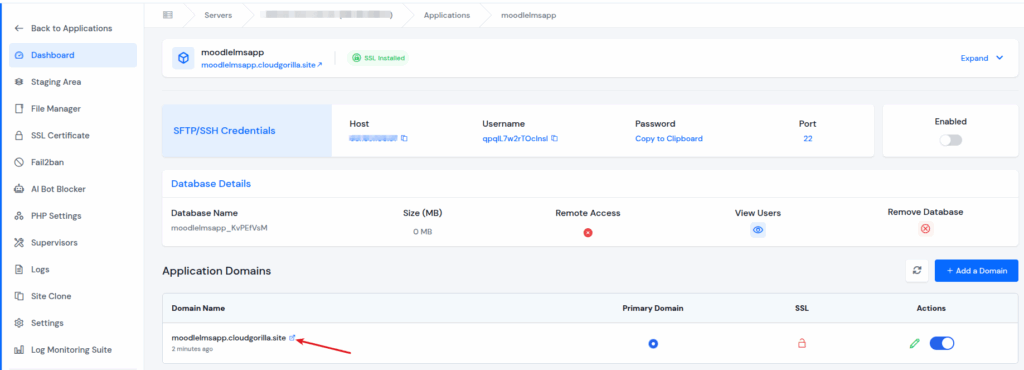Click the Logs document icon
Image resolution: width=1024 pixels, height=370 pixels.
[19, 270]
